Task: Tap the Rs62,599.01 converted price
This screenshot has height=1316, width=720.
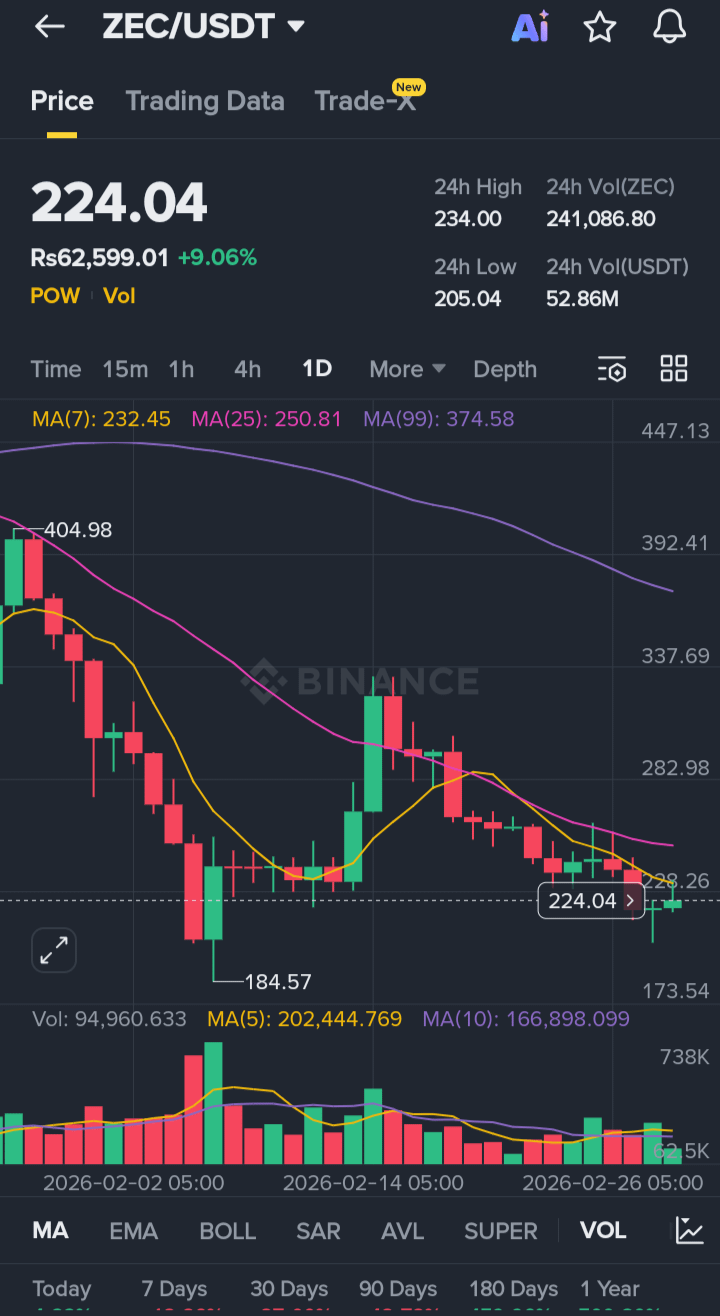Action: [100, 258]
